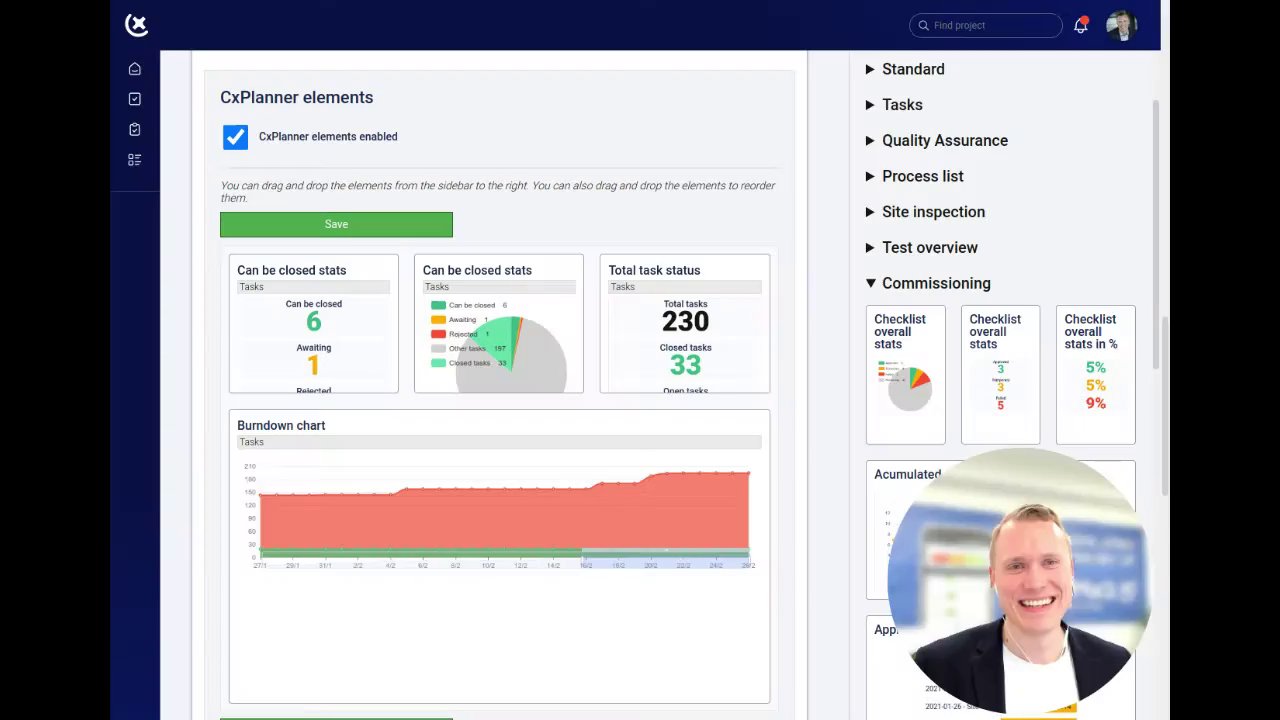Expand the Tasks section
Viewport: 1280px width, 720px height.
pyautogui.click(x=894, y=105)
